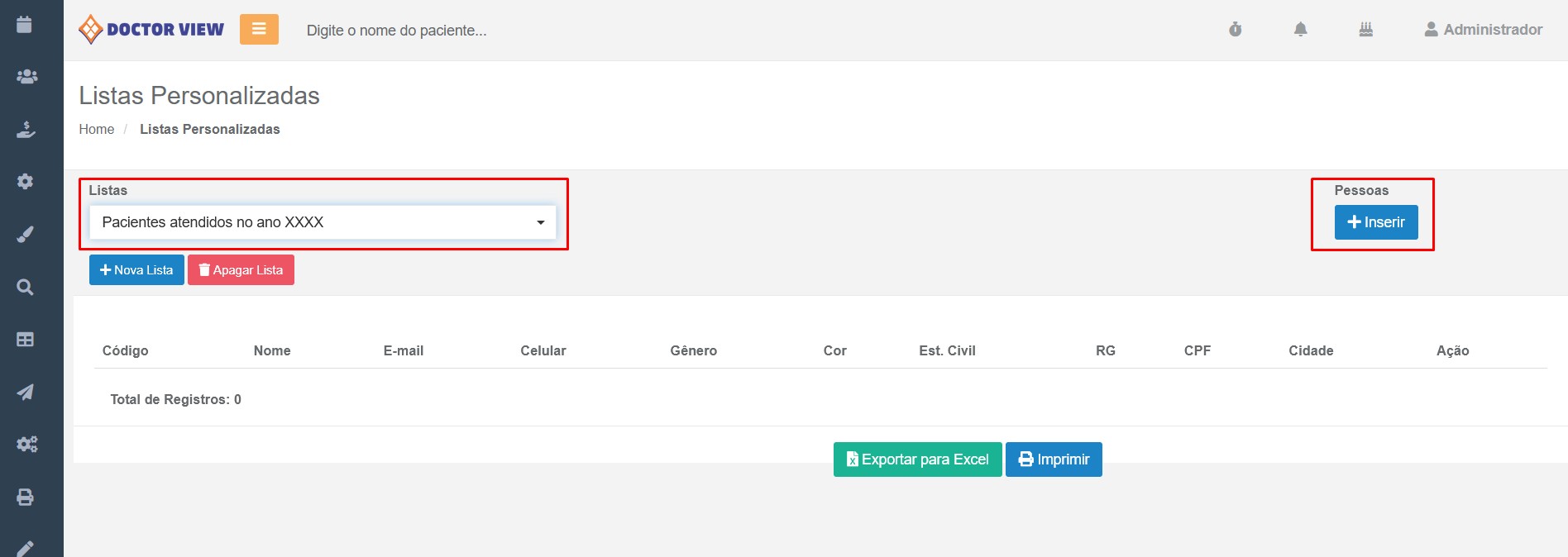Click Inserir button under Pessoas
Screen dimensions: 1568x557
[1375, 222]
